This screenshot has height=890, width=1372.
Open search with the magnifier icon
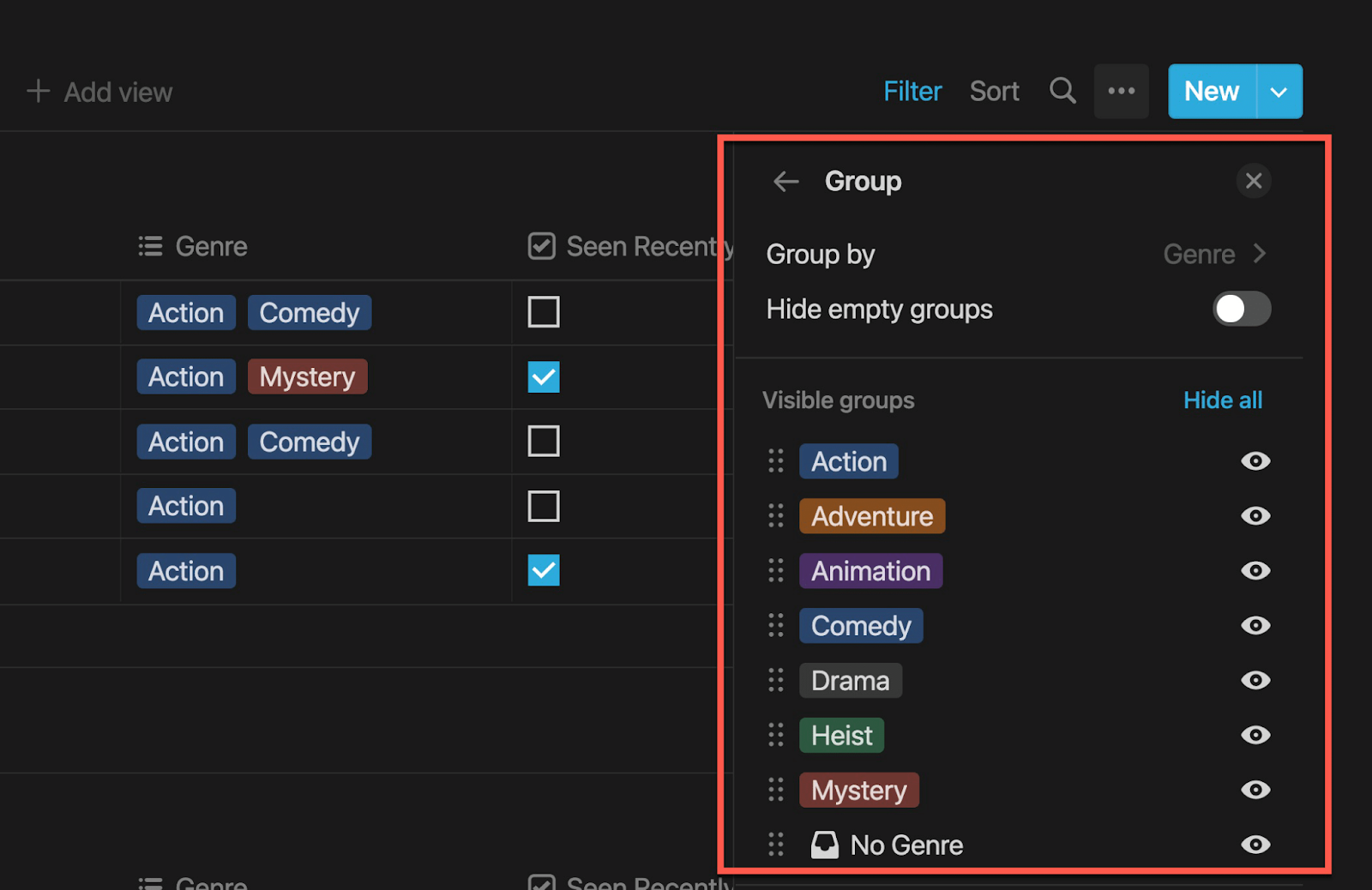coord(1062,90)
